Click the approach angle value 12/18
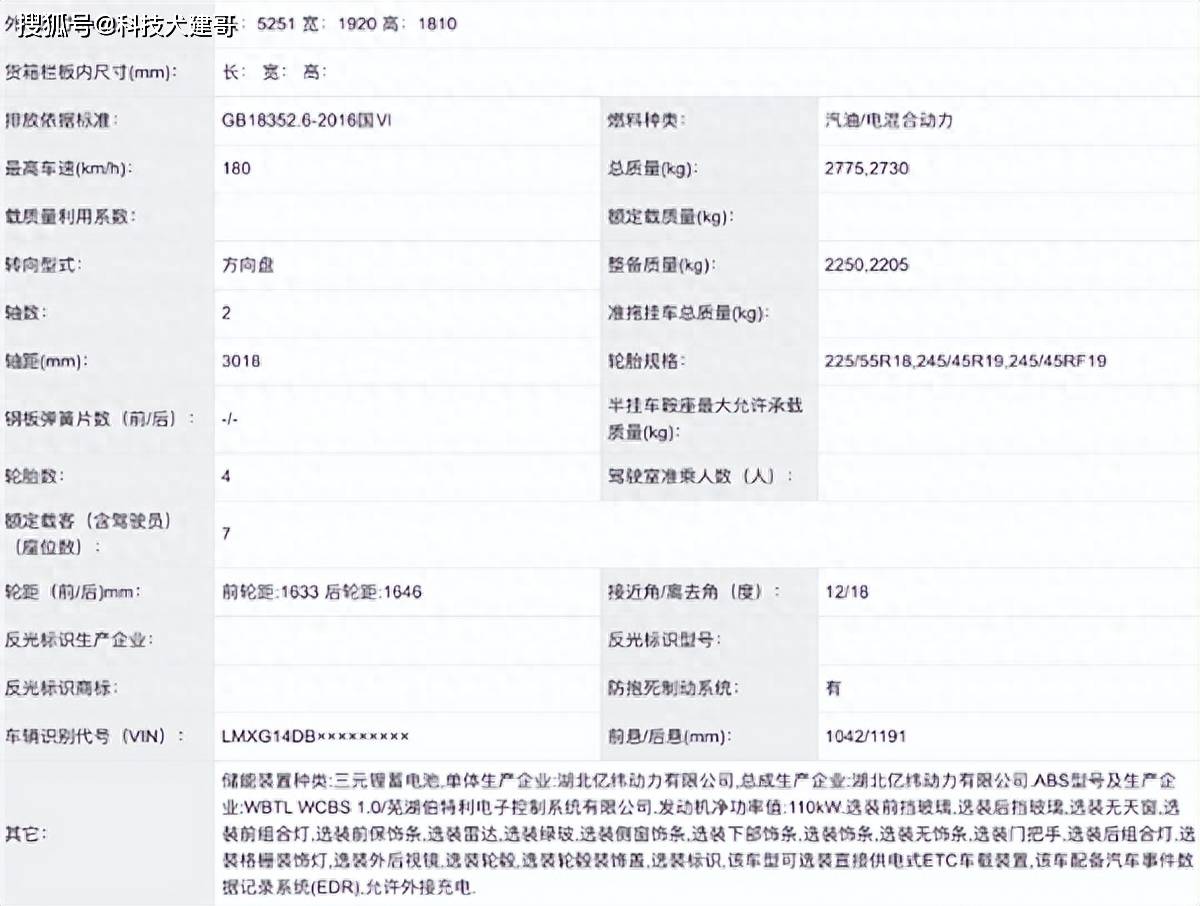Viewport: 1200px width, 906px height. click(x=846, y=592)
